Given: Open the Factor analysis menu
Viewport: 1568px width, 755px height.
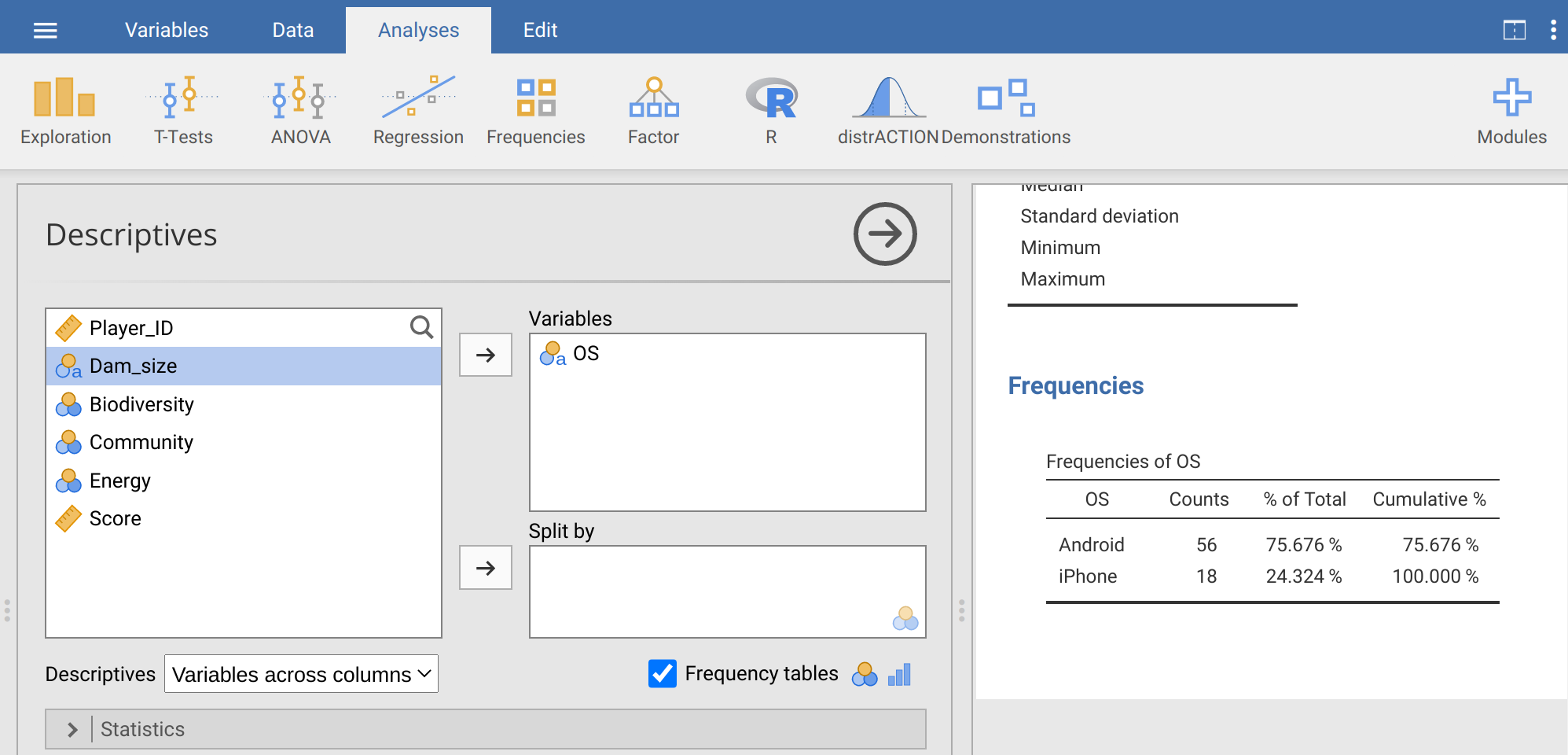Looking at the screenshot, I should click(653, 112).
